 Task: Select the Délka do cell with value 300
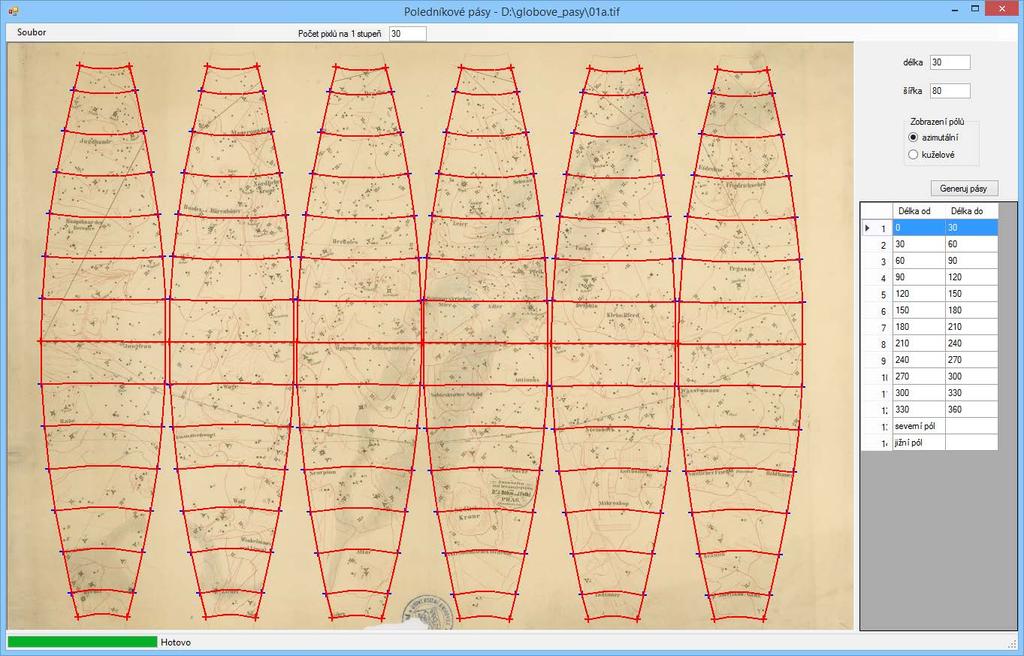[971, 376]
